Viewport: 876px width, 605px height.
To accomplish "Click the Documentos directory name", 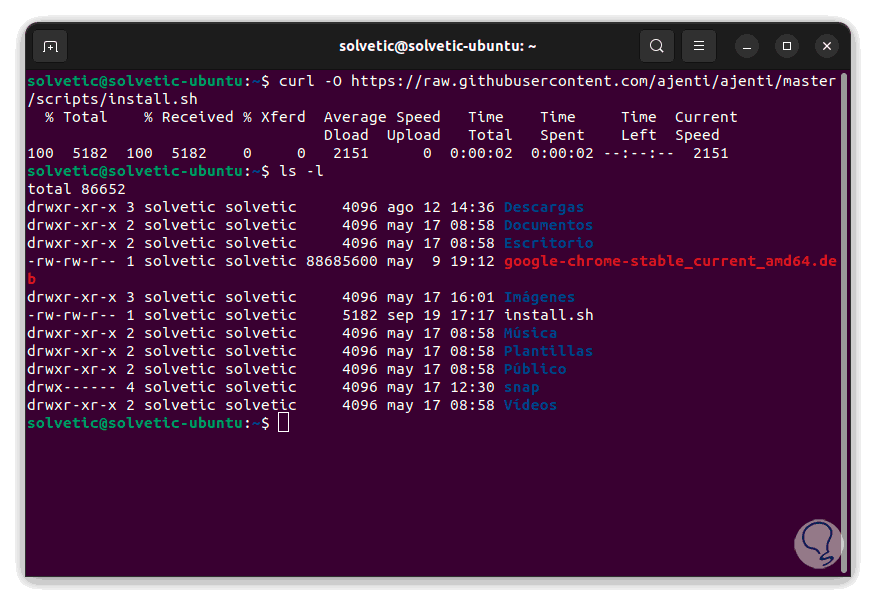I will point(548,225).
